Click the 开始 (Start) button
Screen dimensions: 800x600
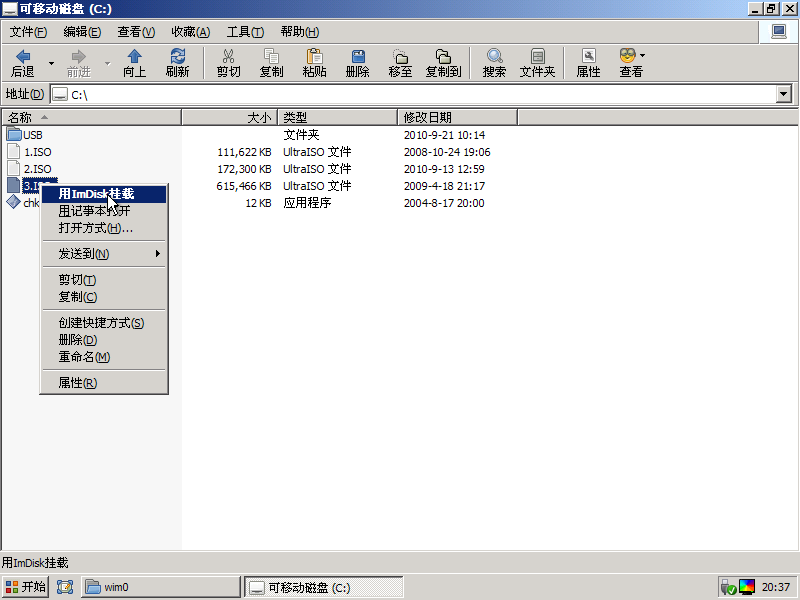25,587
